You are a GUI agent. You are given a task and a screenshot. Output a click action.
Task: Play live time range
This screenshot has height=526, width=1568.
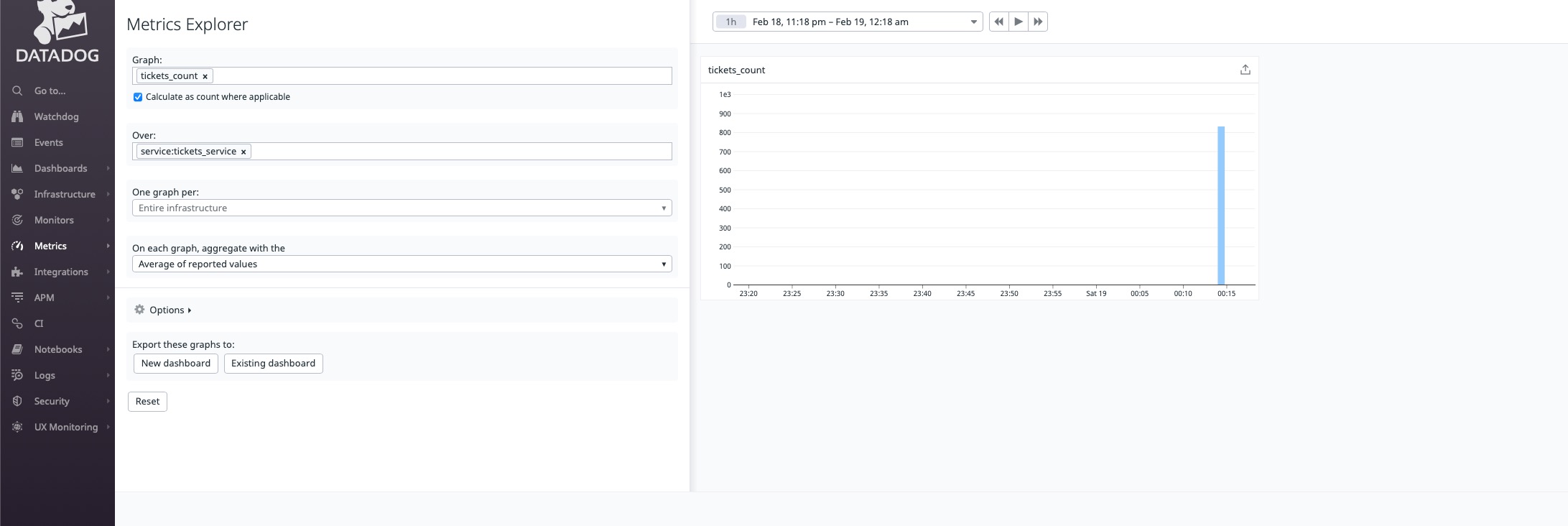(1019, 22)
